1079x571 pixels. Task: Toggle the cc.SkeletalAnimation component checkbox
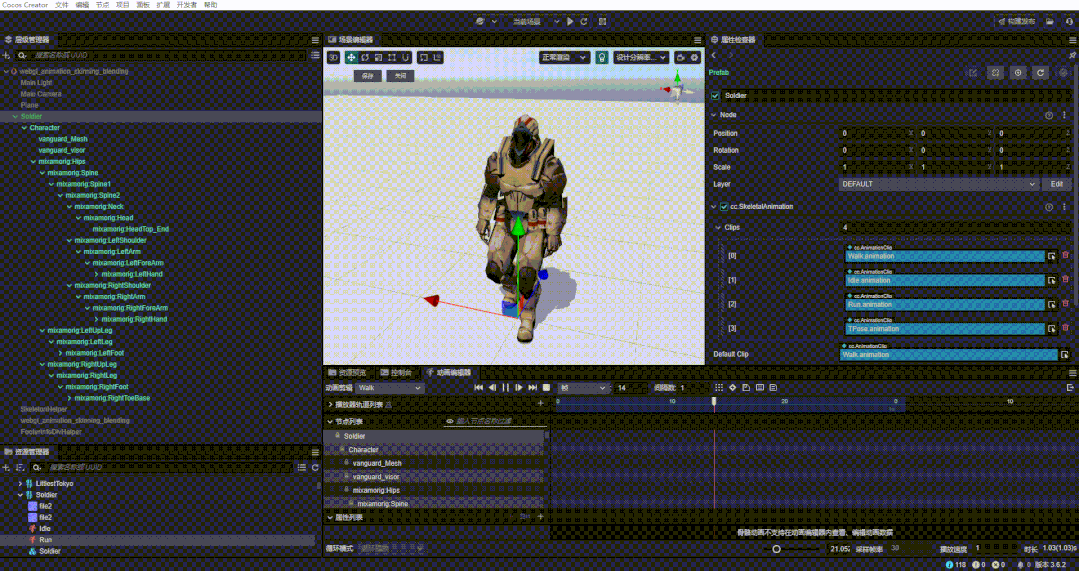724,206
